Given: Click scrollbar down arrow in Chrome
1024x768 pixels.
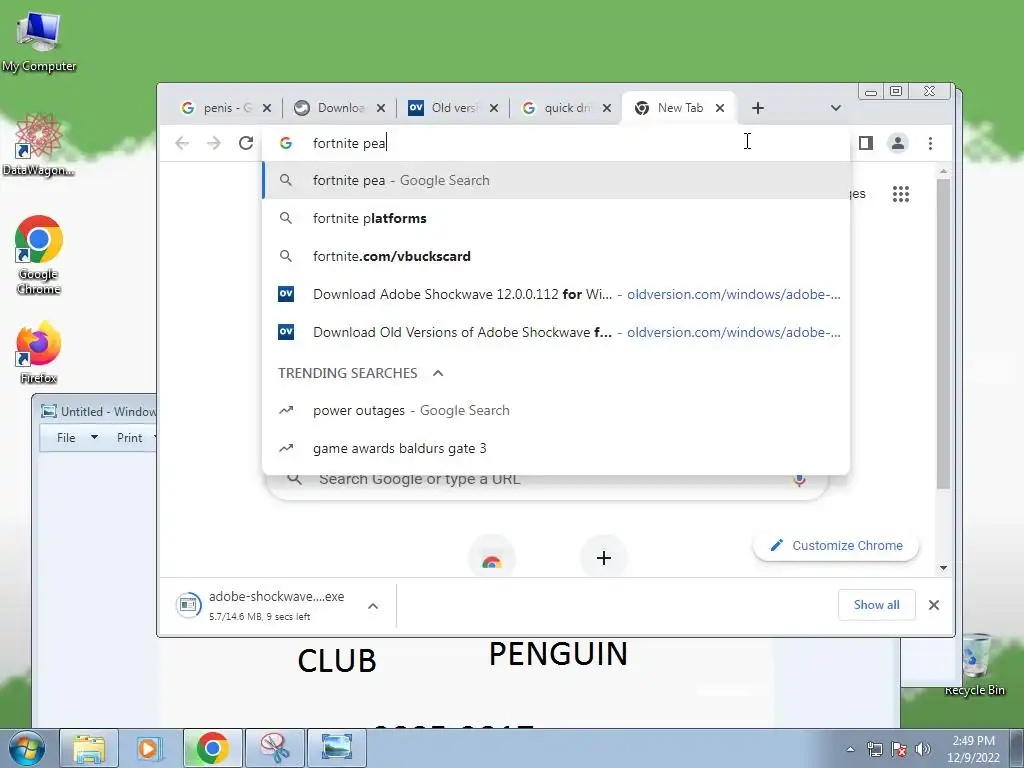Looking at the screenshot, I should 943,568.
